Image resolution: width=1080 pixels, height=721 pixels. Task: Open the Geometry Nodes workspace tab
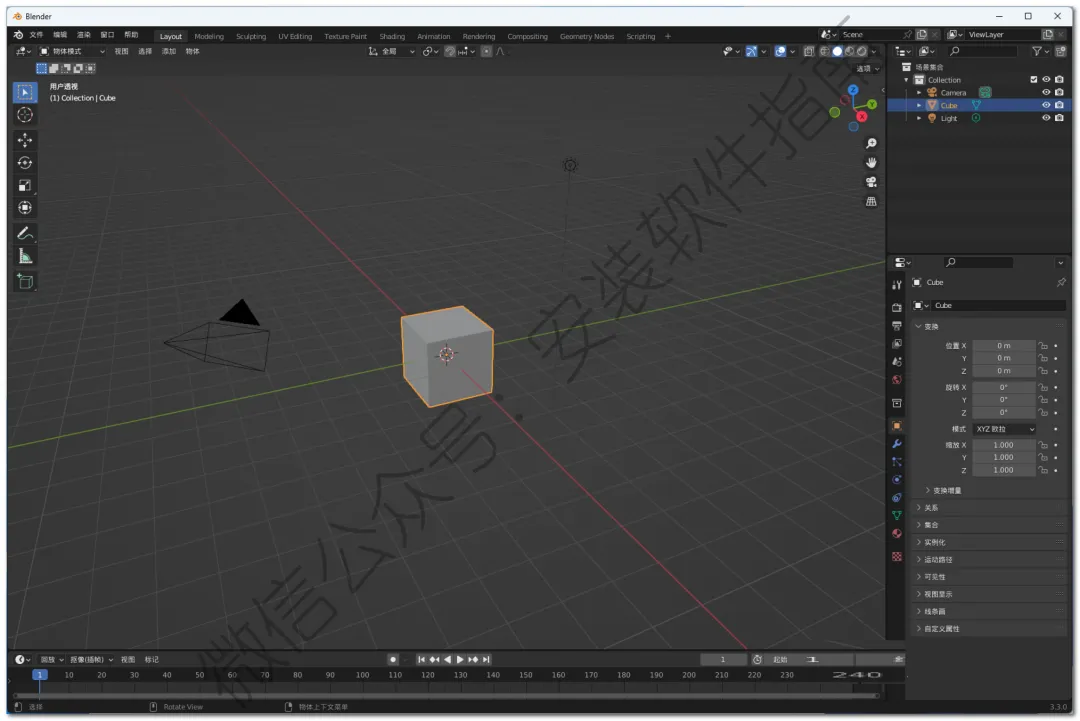pos(587,36)
